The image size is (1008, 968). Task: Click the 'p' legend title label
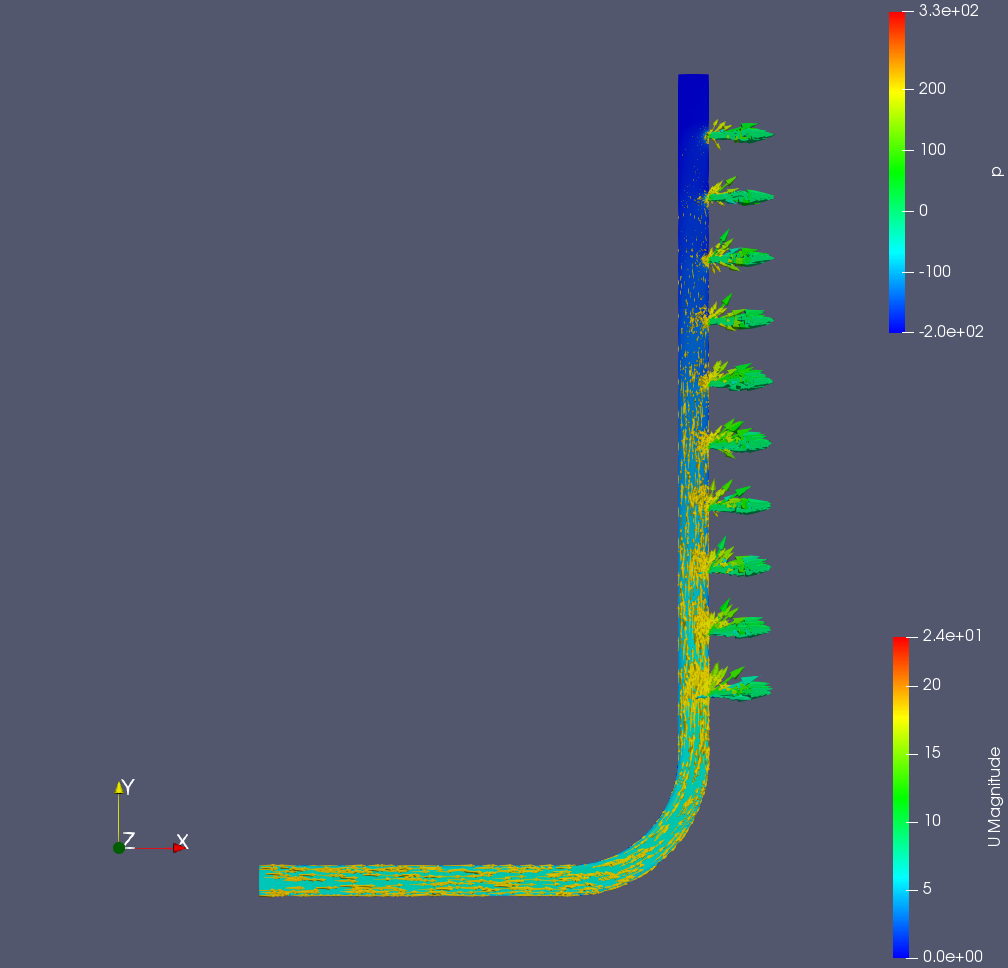click(x=995, y=171)
